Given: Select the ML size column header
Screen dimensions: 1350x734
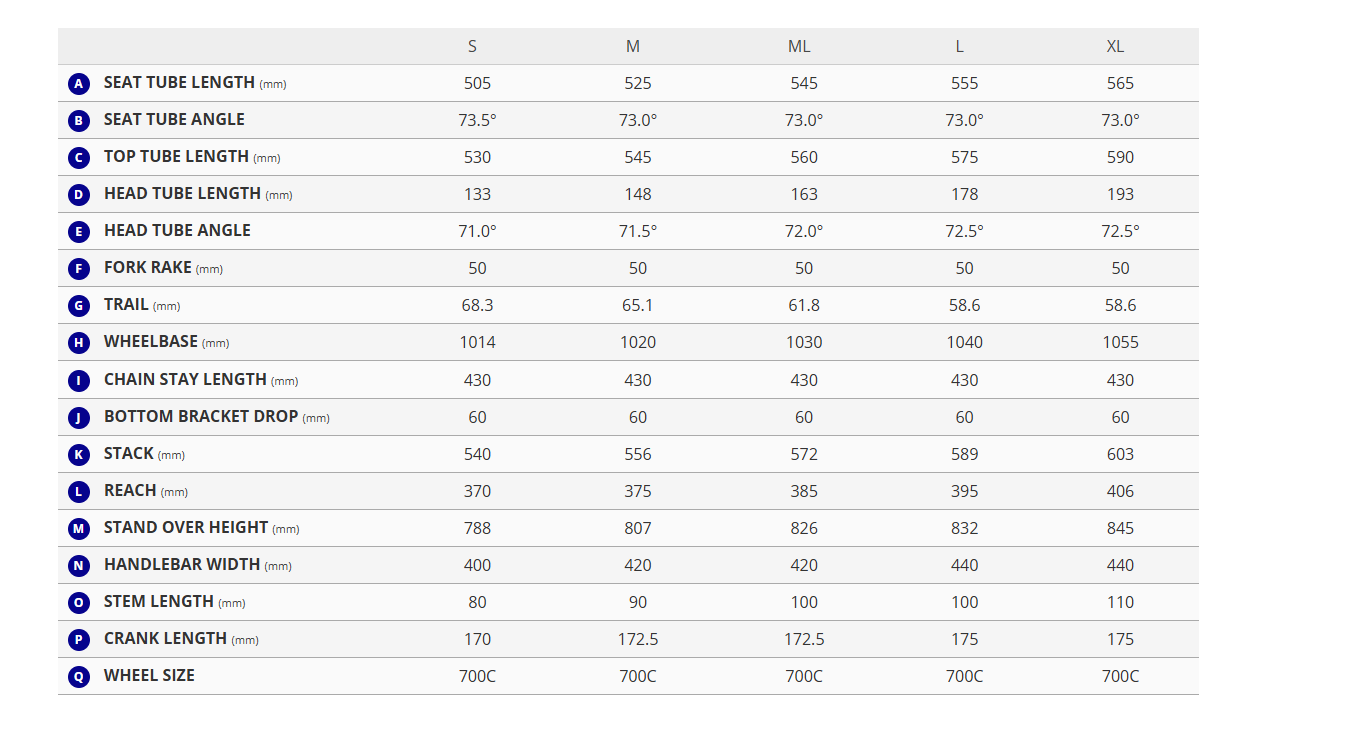Looking at the screenshot, I should pyautogui.click(x=799, y=47).
